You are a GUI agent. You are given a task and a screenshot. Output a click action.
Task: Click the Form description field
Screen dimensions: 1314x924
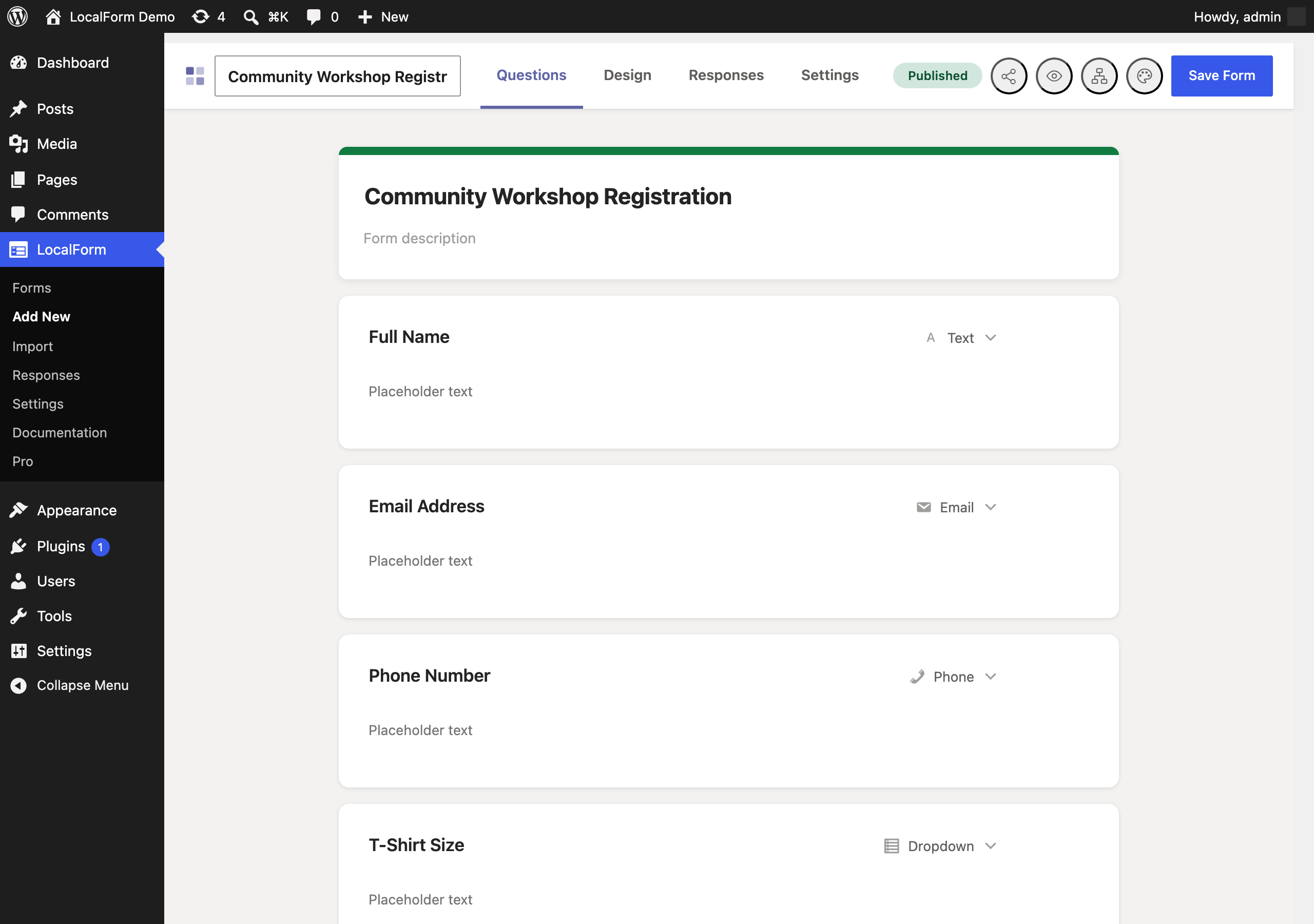pos(419,238)
